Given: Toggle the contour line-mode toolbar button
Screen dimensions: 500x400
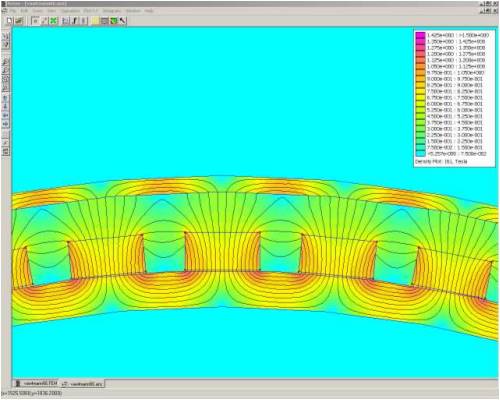Looking at the screenshot, I should tap(44, 21).
